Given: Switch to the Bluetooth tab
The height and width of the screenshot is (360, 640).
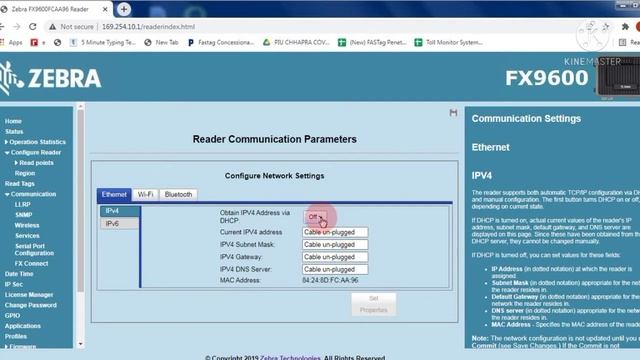Looking at the screenshot, I should [178, 195].
